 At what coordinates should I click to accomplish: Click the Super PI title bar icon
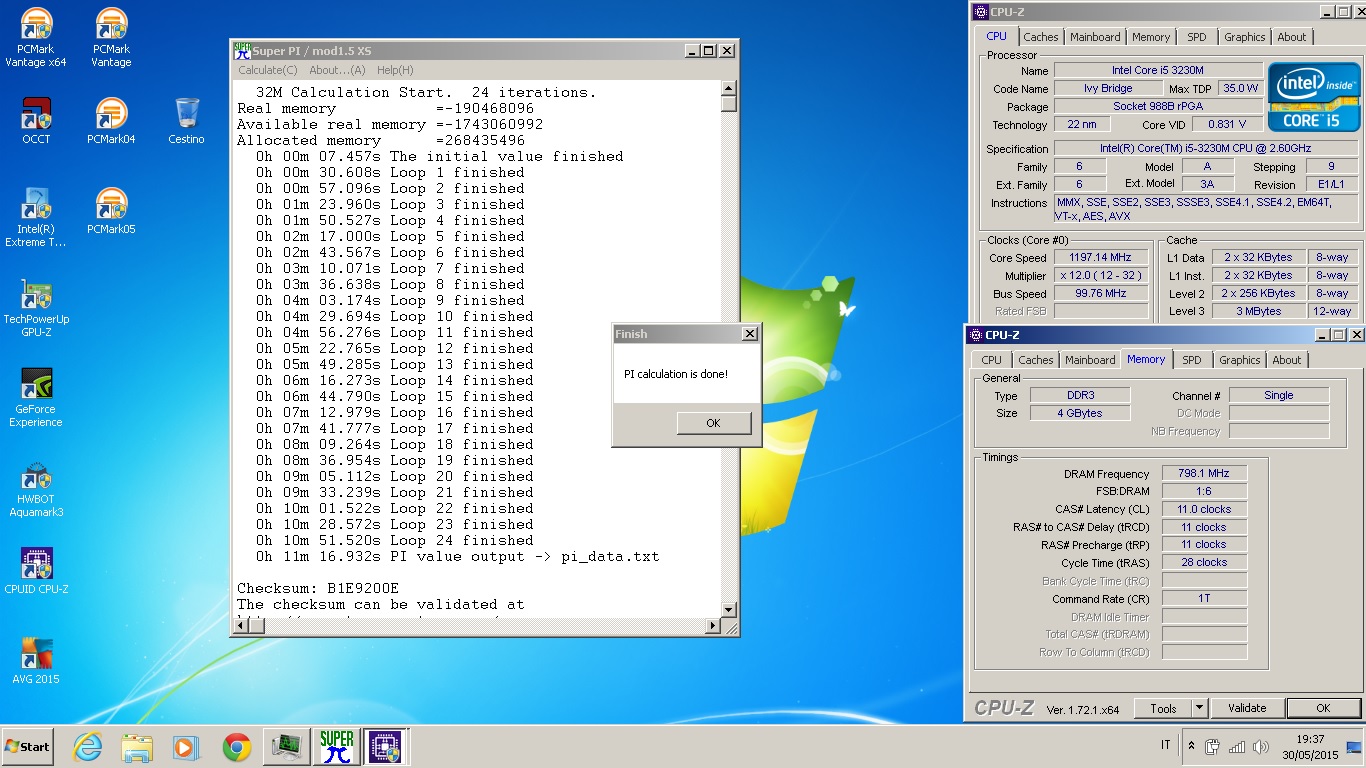click(242, 50)
